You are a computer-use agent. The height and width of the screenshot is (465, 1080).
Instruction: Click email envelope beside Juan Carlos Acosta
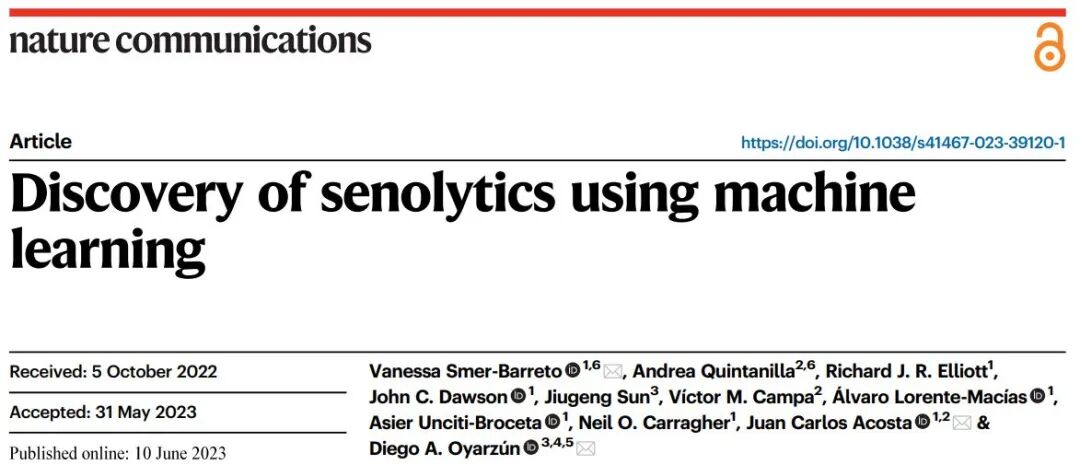pyautogui.click(x=962, y=423)
